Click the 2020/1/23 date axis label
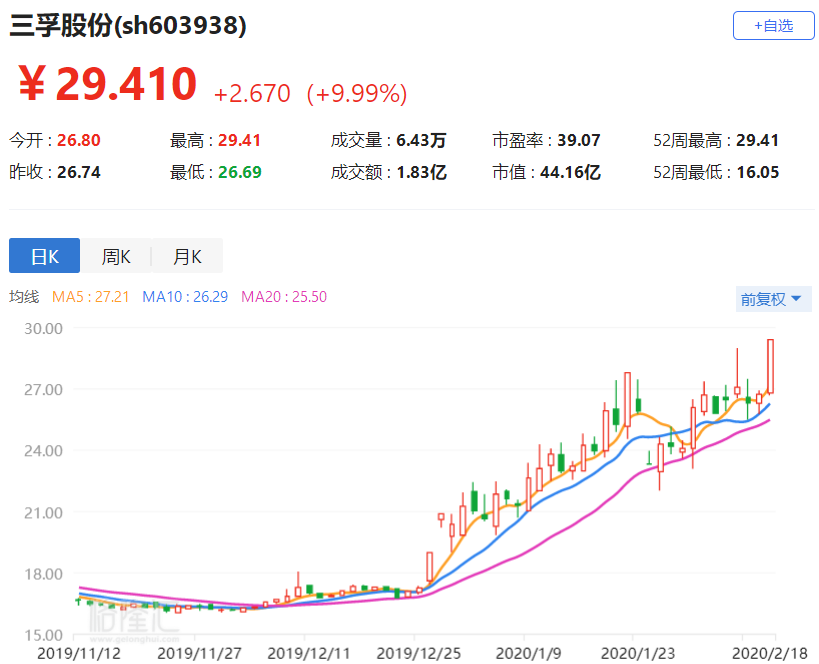 click(x=638, y=653)
